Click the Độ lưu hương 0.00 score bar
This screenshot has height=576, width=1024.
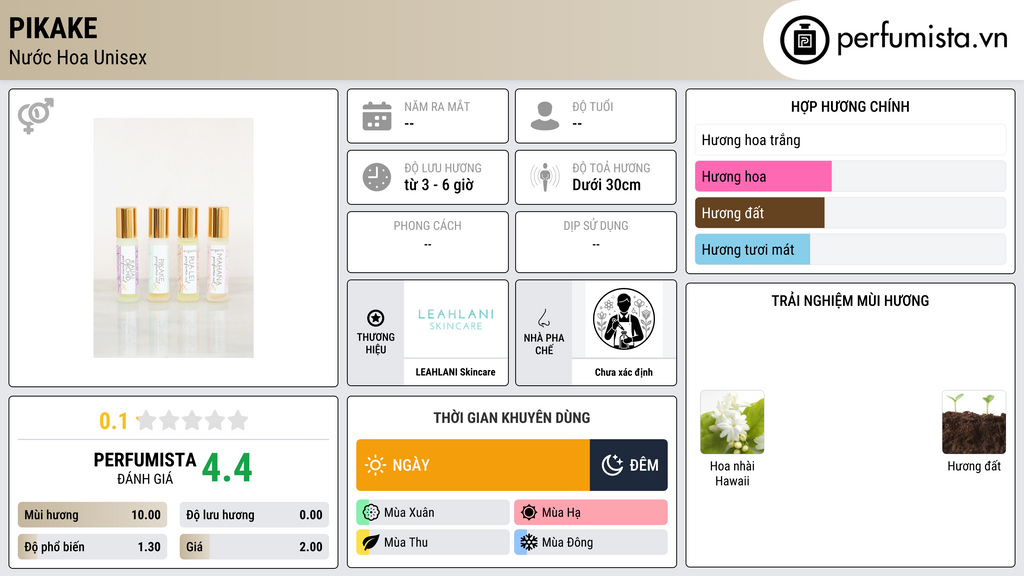[254, 515]
